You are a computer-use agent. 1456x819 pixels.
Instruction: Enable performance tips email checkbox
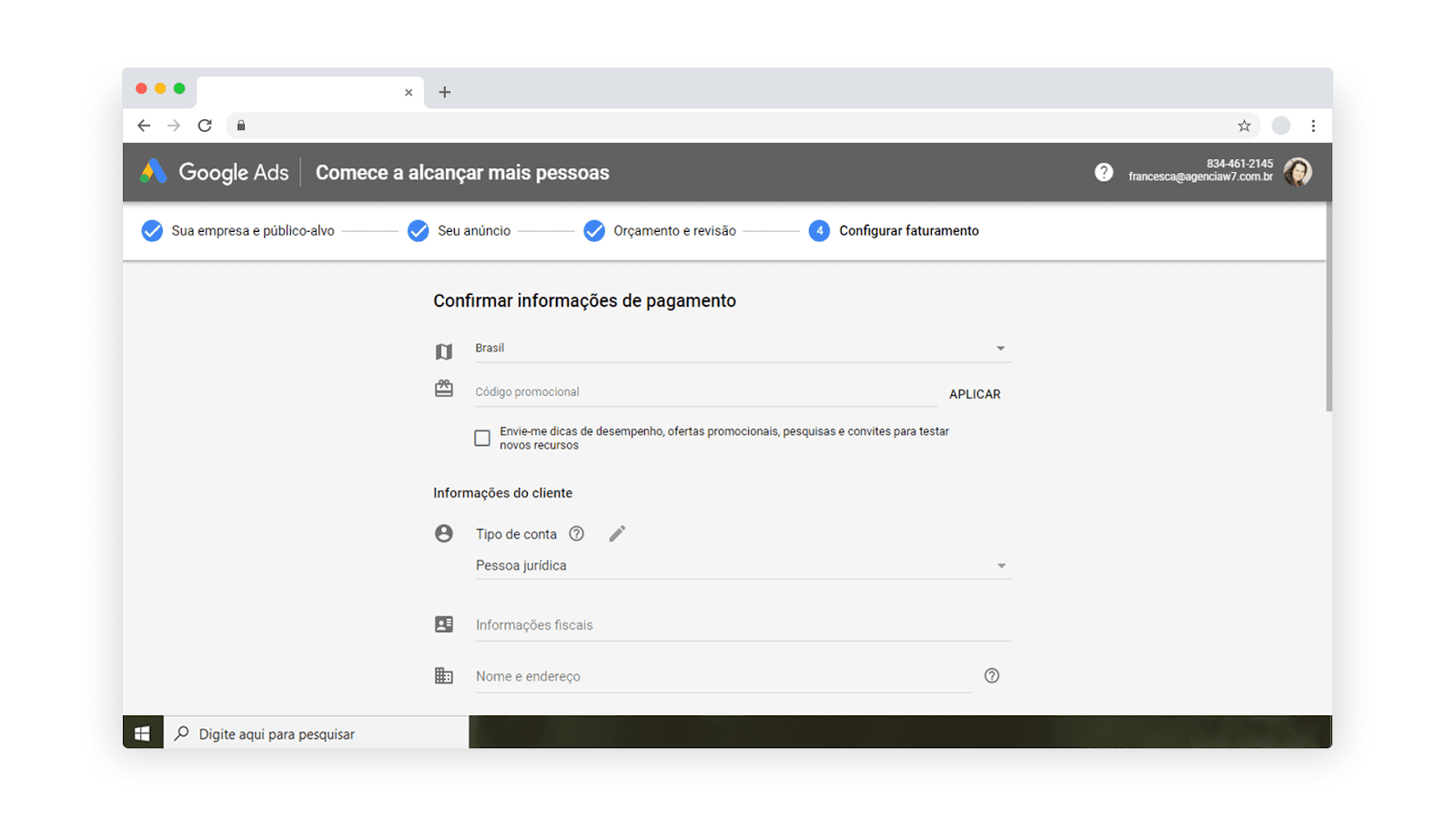click(x=482, y=438)
